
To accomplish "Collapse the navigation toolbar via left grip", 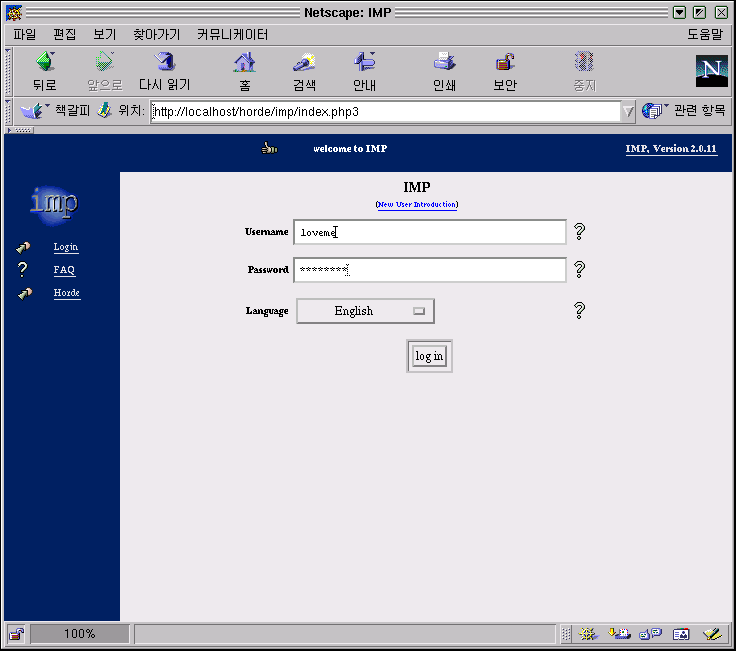I will click(8, 72).
